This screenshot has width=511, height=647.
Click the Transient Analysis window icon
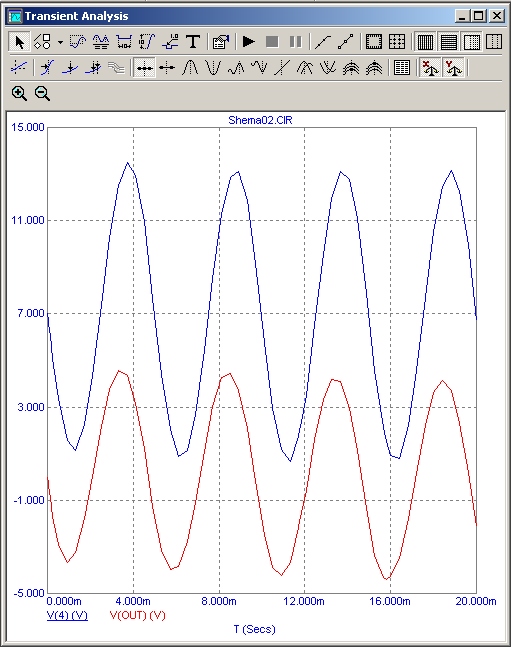click(x=15, y=17)
